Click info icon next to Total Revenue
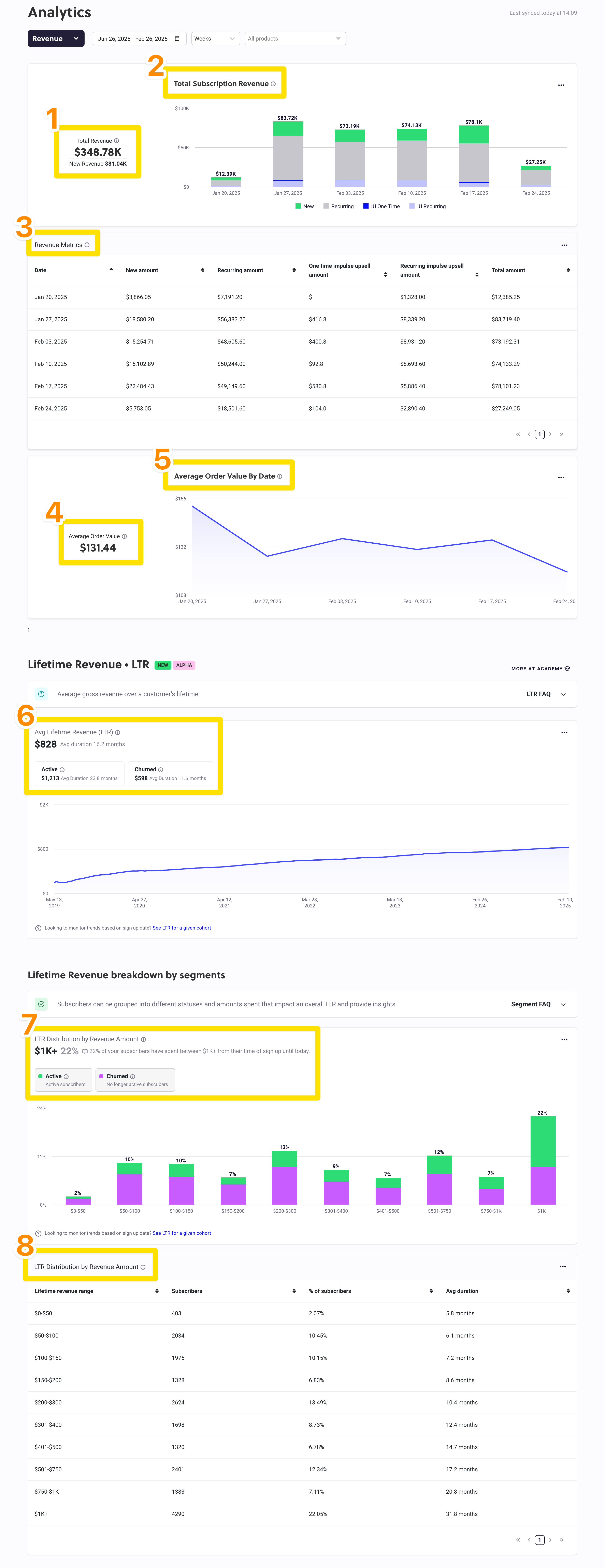The height and width of the screenshot is (1568, 605). pyautogui.click(x=116, y=141)
